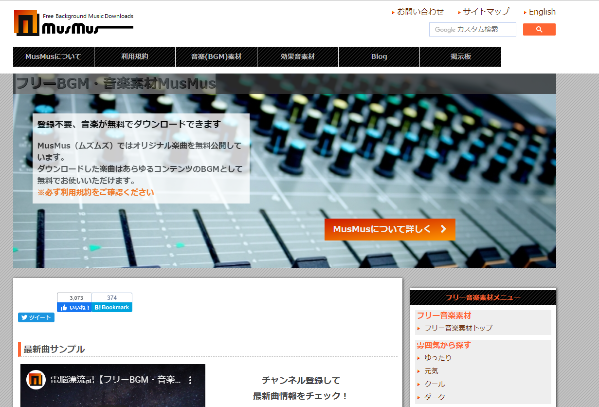This screenshot has height=407, width=599.
Task: Click the channel avatar in the video
Action: pos(36,380)
